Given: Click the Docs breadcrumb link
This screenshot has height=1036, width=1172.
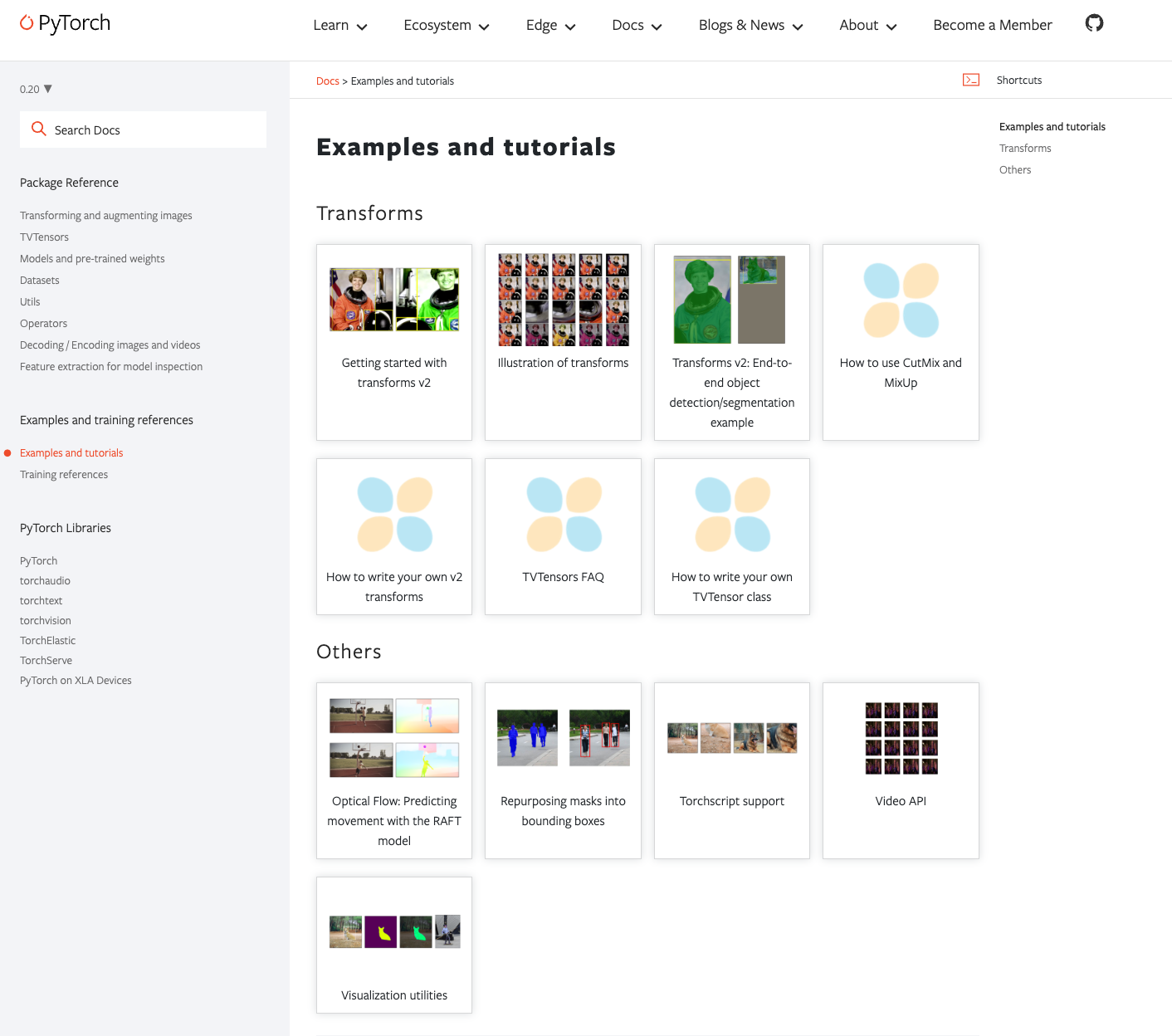Looking at the screenshot, I should [327, 81].
